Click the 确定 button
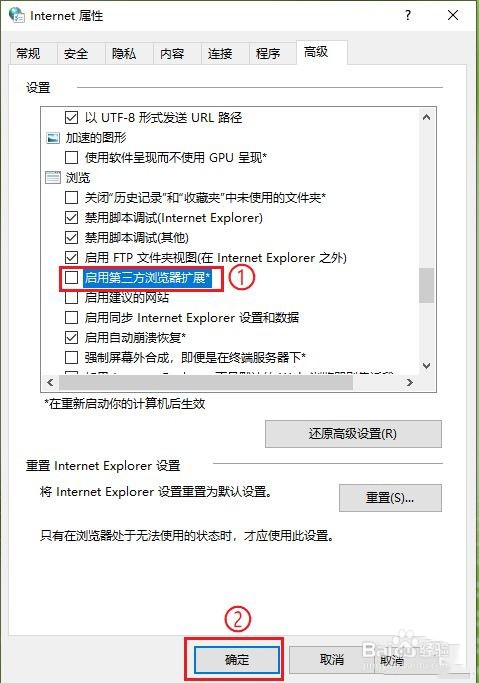Viewport: 479px width, 683px height. [x=236, y=659]
